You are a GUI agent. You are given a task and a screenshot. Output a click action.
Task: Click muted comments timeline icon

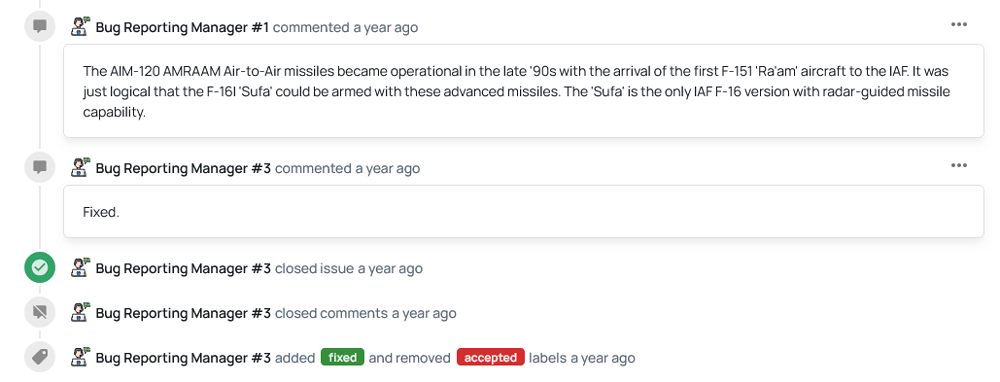40,312
